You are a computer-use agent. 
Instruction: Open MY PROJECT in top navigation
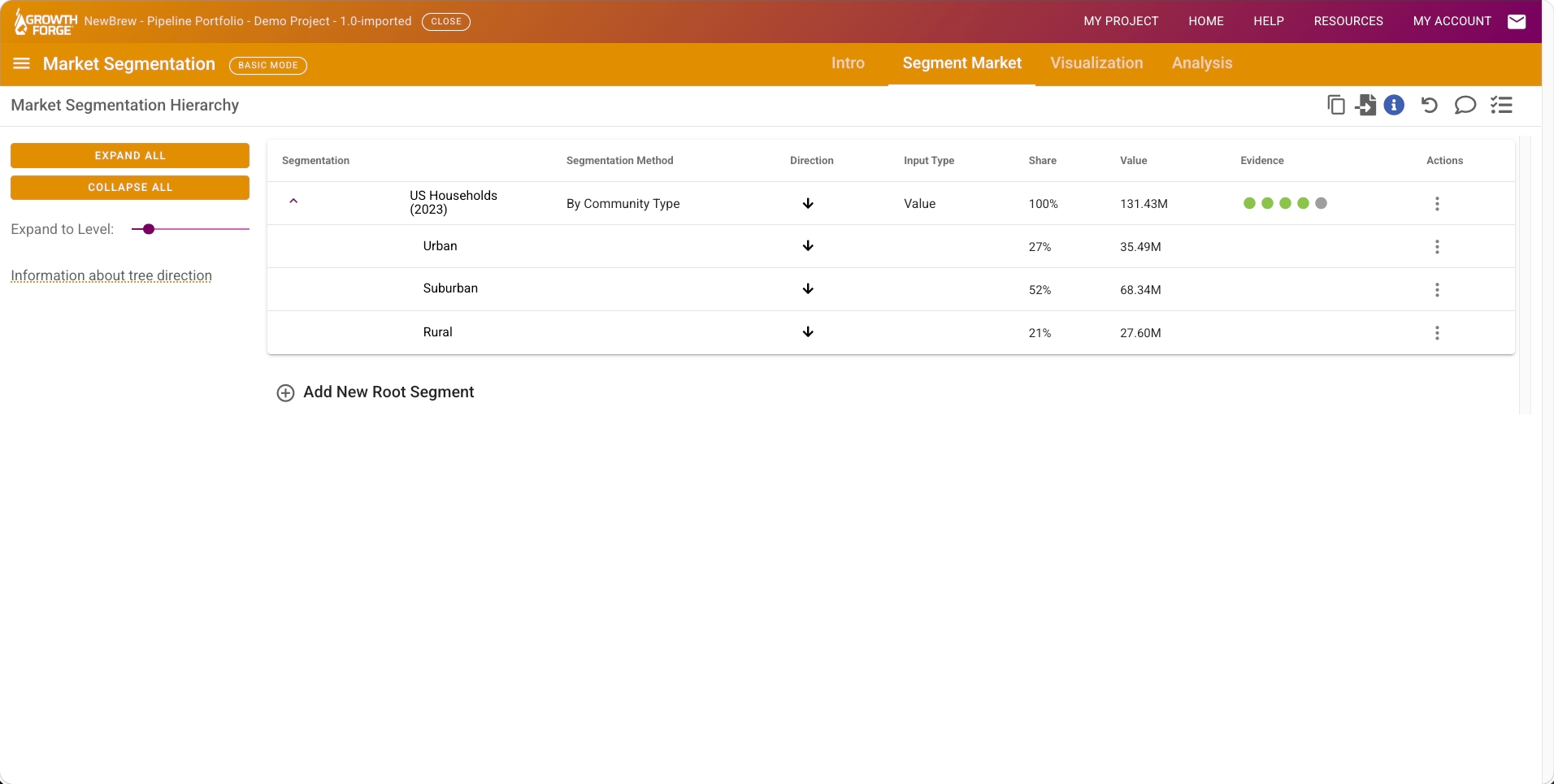click(1121, 21)
